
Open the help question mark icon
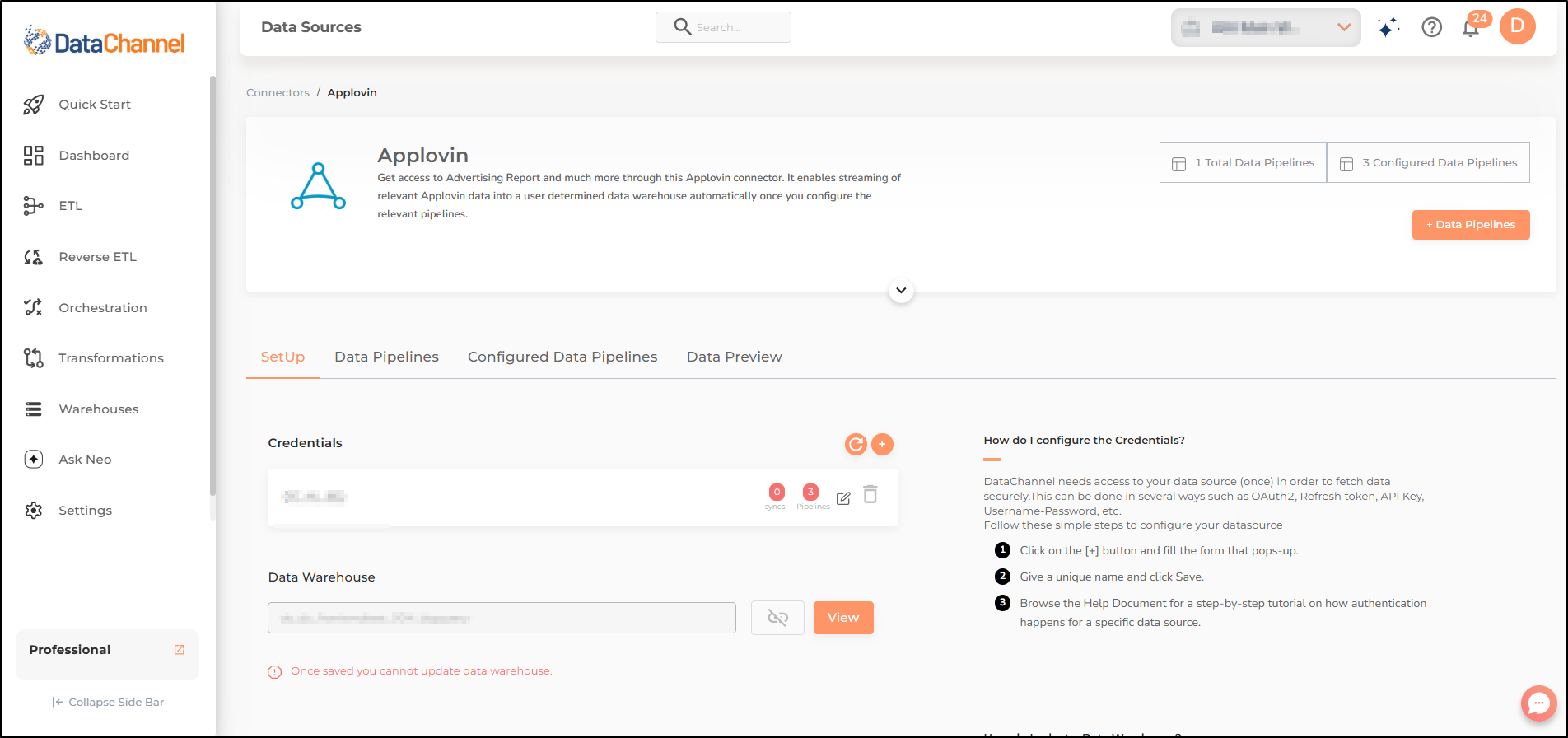[x=1432, y=28]
